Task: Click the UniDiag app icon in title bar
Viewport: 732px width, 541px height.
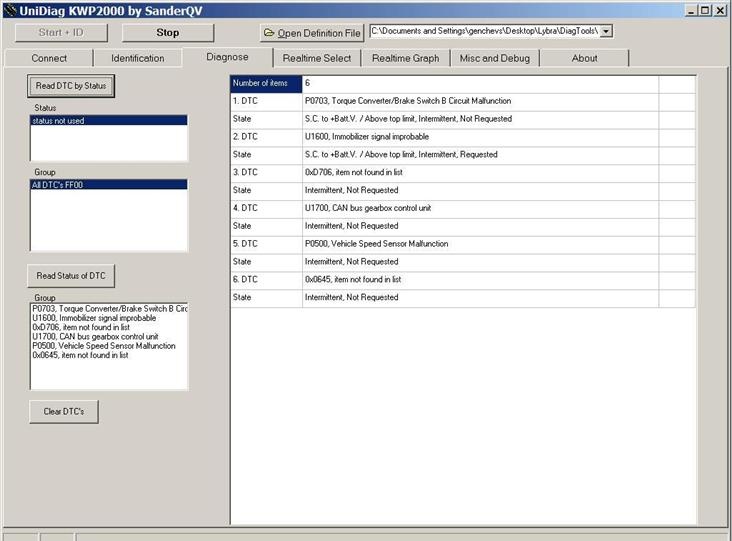Action: 10,10
